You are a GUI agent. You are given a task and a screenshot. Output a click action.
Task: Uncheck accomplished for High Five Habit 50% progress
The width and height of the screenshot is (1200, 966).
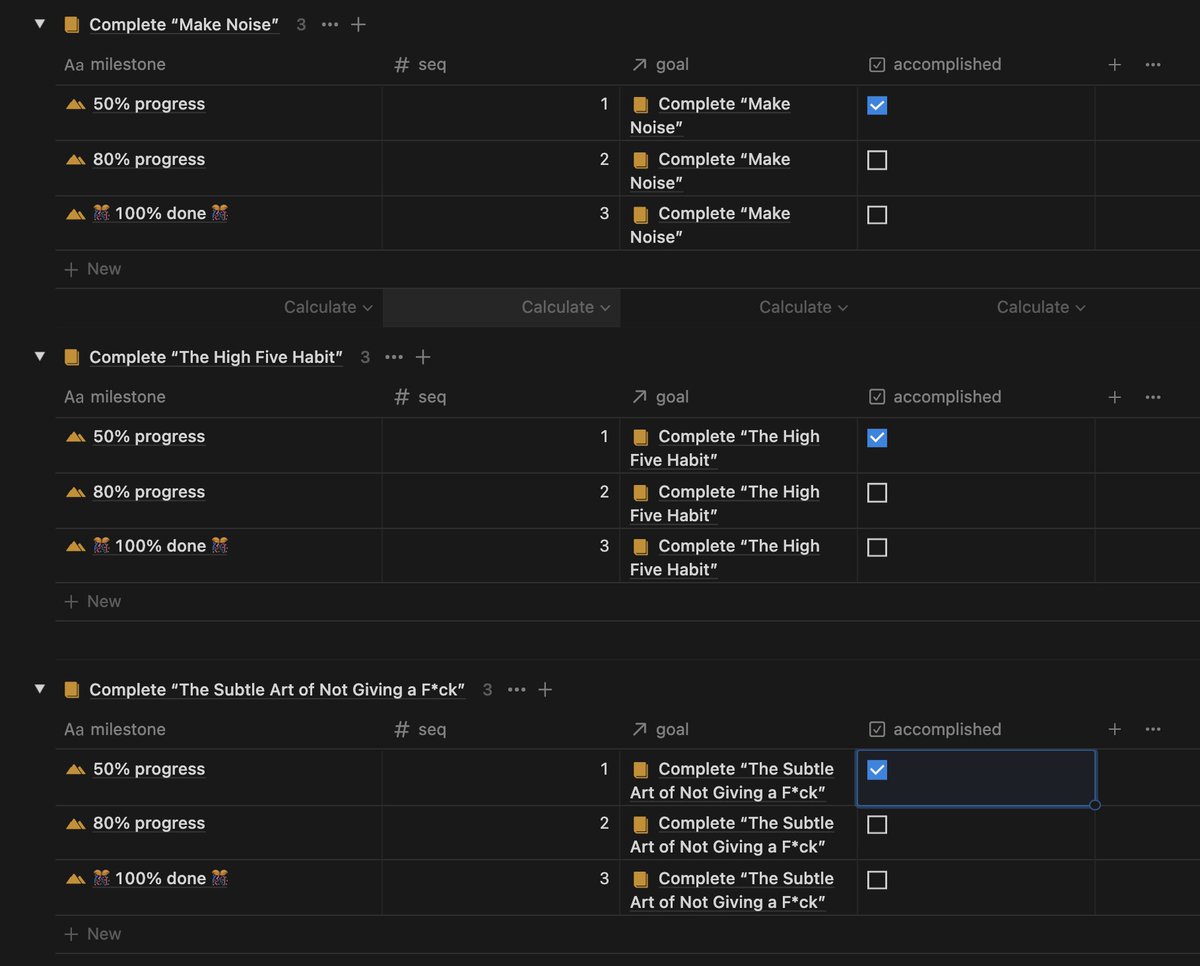click(877, 438)
